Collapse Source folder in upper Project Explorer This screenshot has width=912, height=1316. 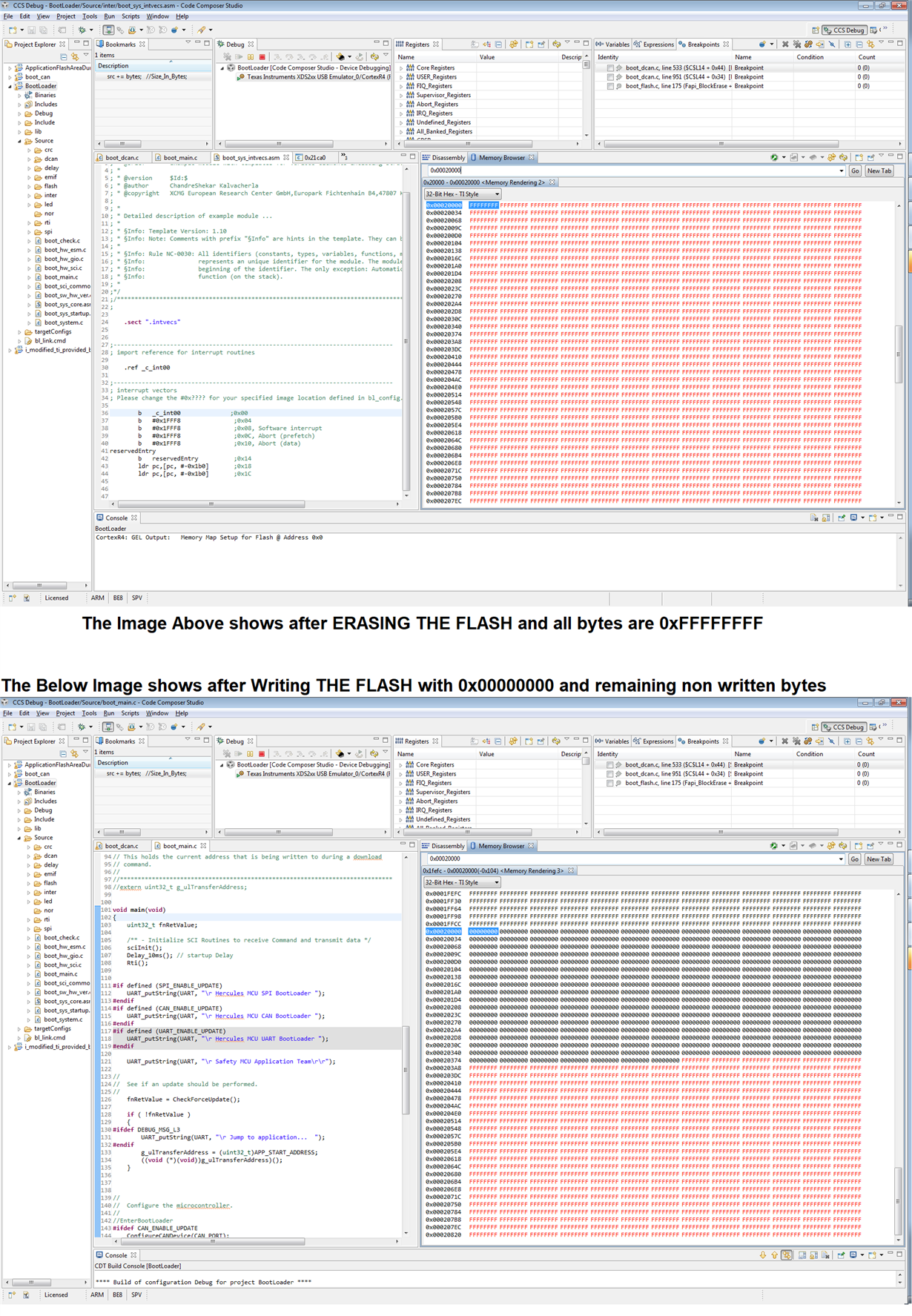click(x=20, y=141)
